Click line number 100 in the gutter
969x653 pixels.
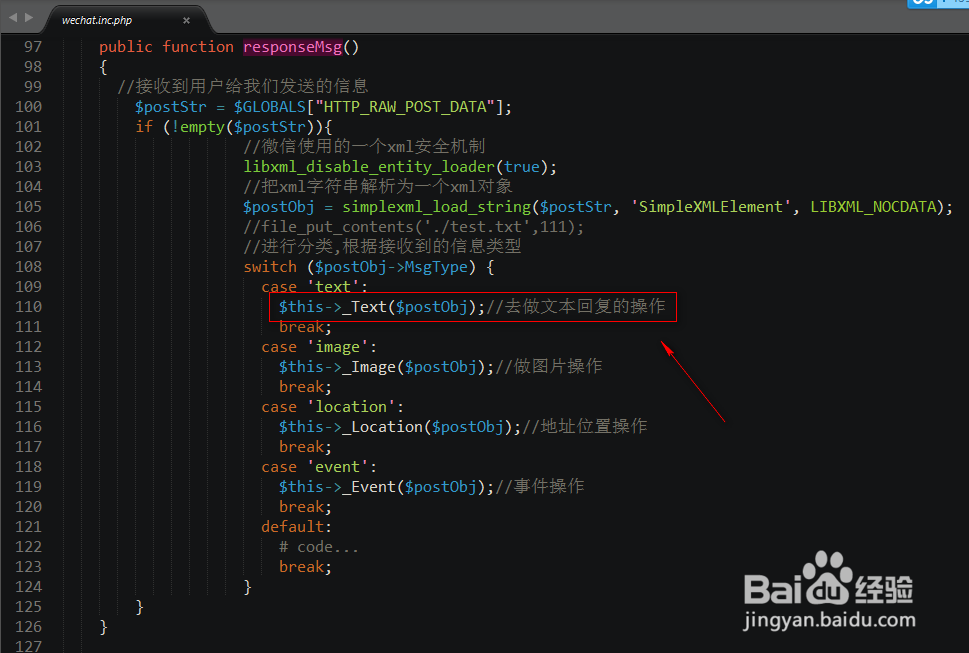point(28,106)
